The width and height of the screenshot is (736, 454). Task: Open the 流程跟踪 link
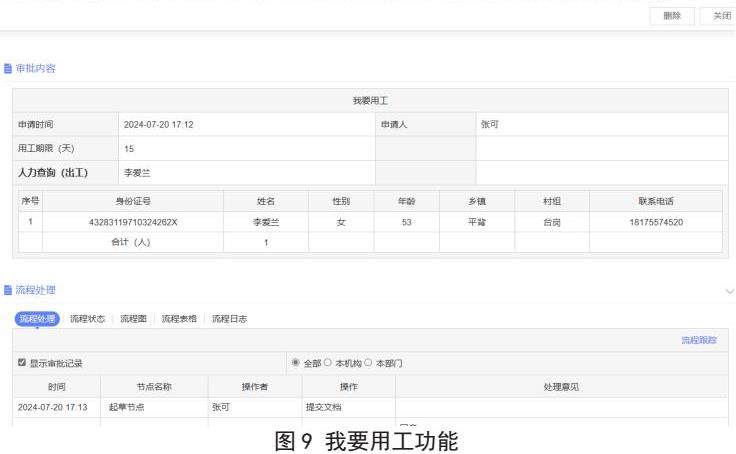point(698,341)
